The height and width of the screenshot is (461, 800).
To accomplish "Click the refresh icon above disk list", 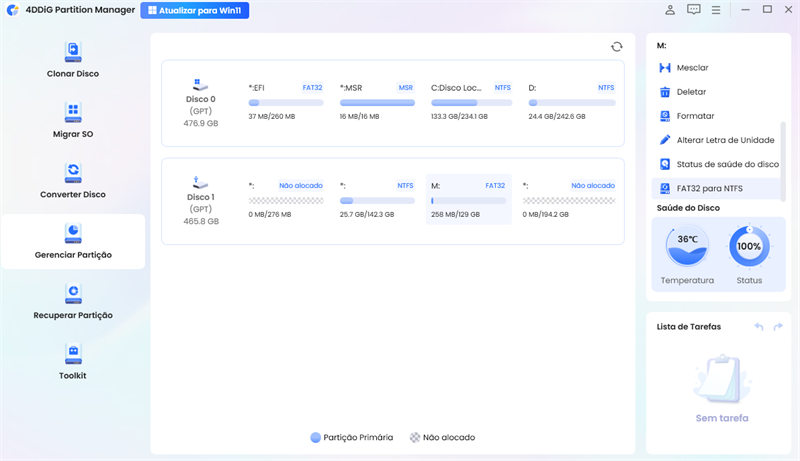I will pyautogui.click(x=617, y=47).
